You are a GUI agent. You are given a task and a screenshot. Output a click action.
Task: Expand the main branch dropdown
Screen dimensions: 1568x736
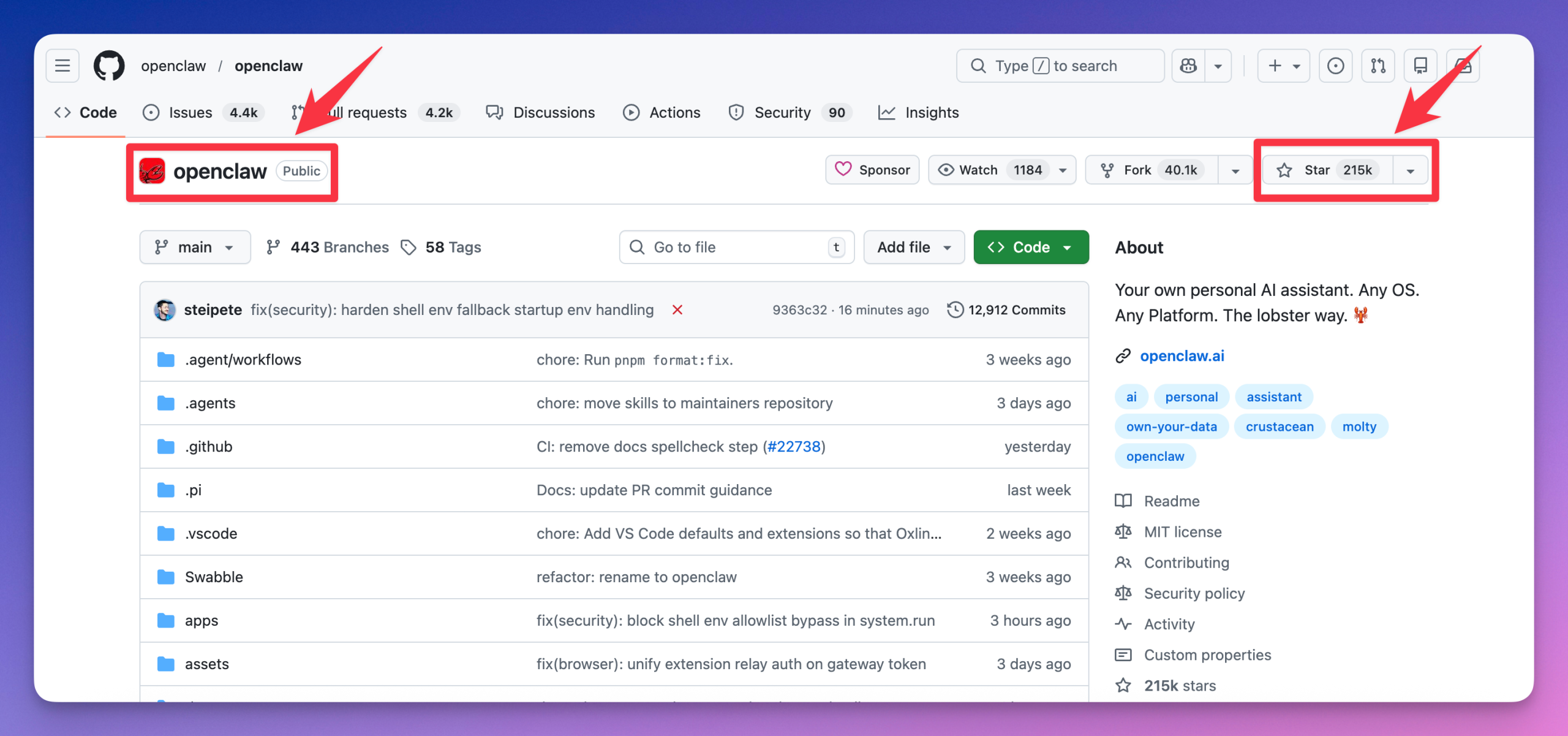(x=195, y=248)
